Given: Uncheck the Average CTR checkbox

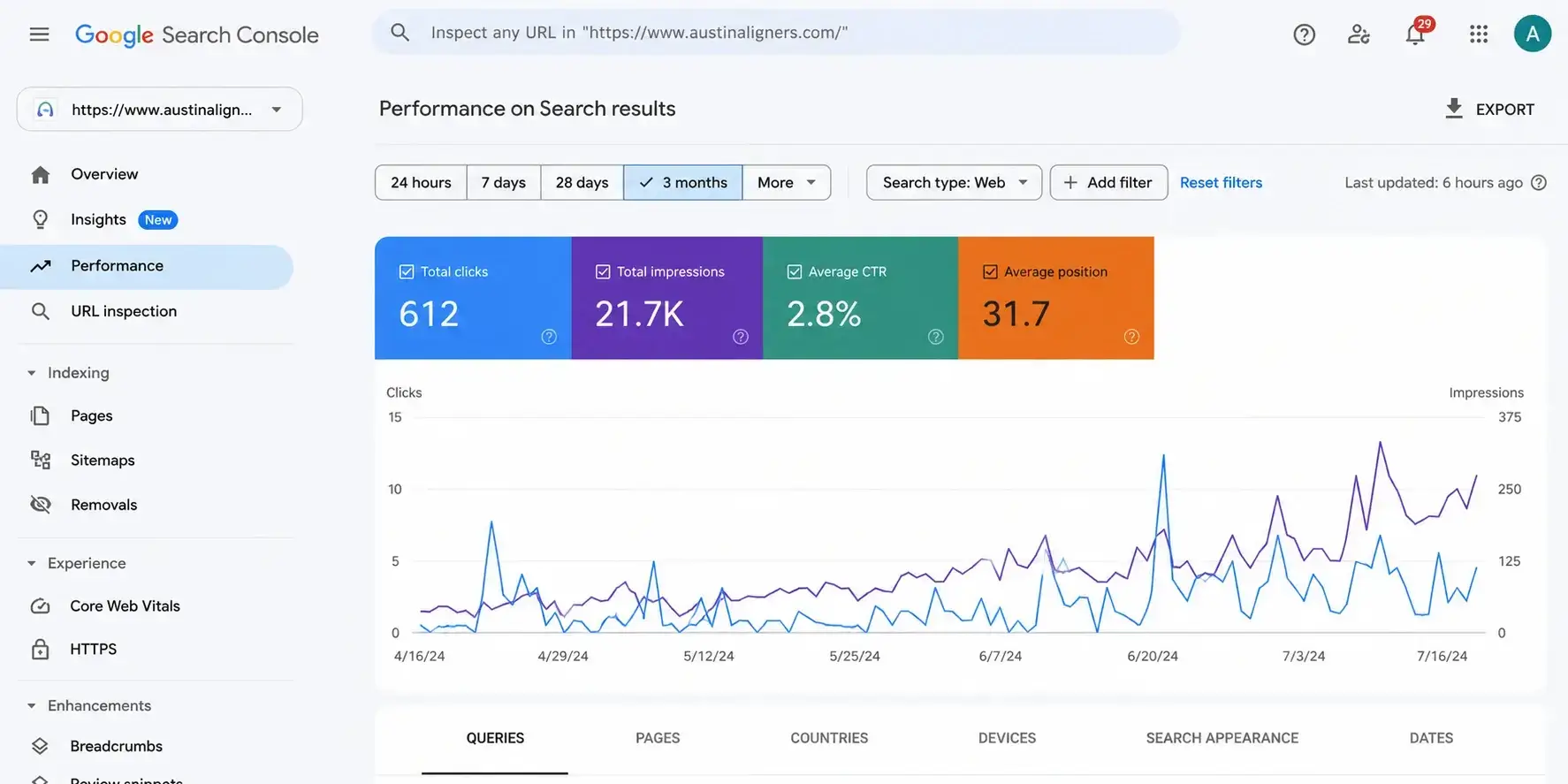Looking at the screenshot, I should pos(795,272).
